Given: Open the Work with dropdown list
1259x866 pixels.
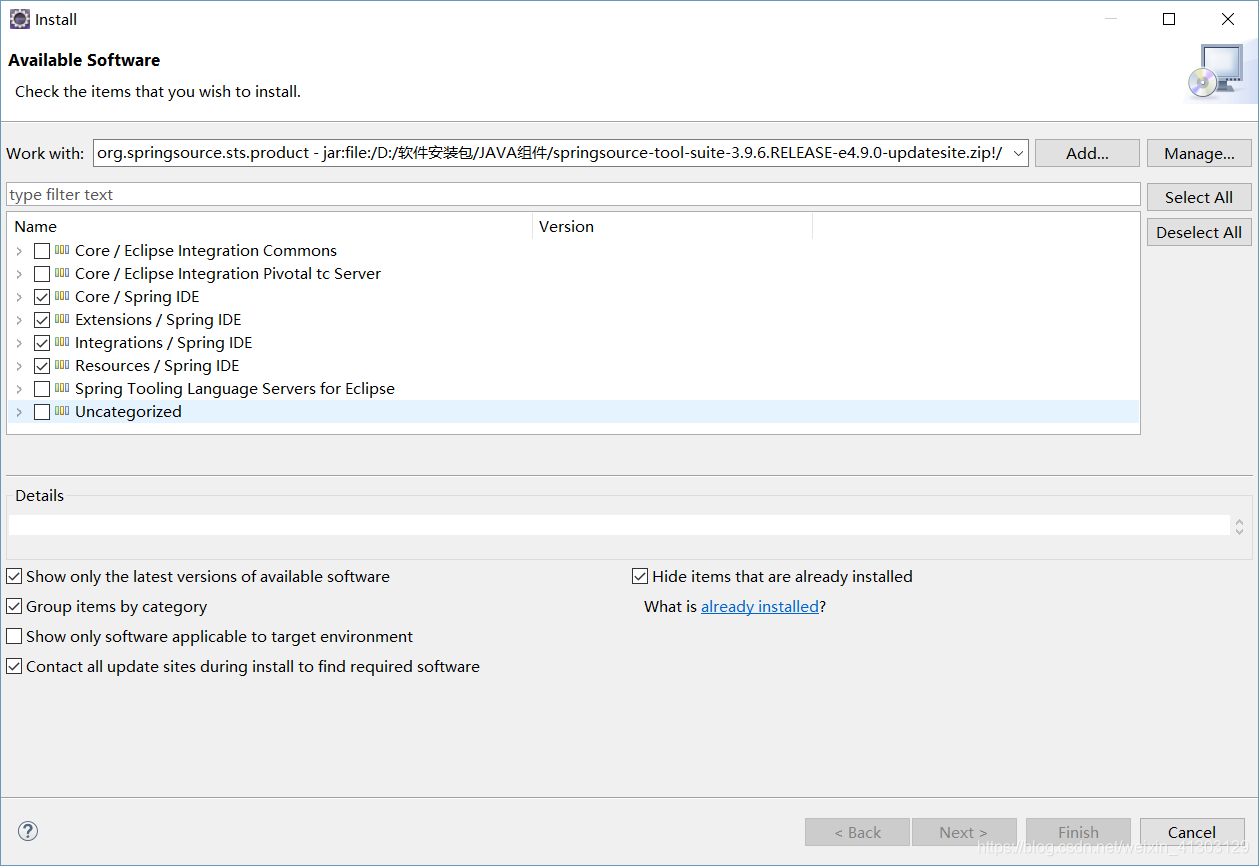Looking at the screenshot, I should [x=1018, y=153].
